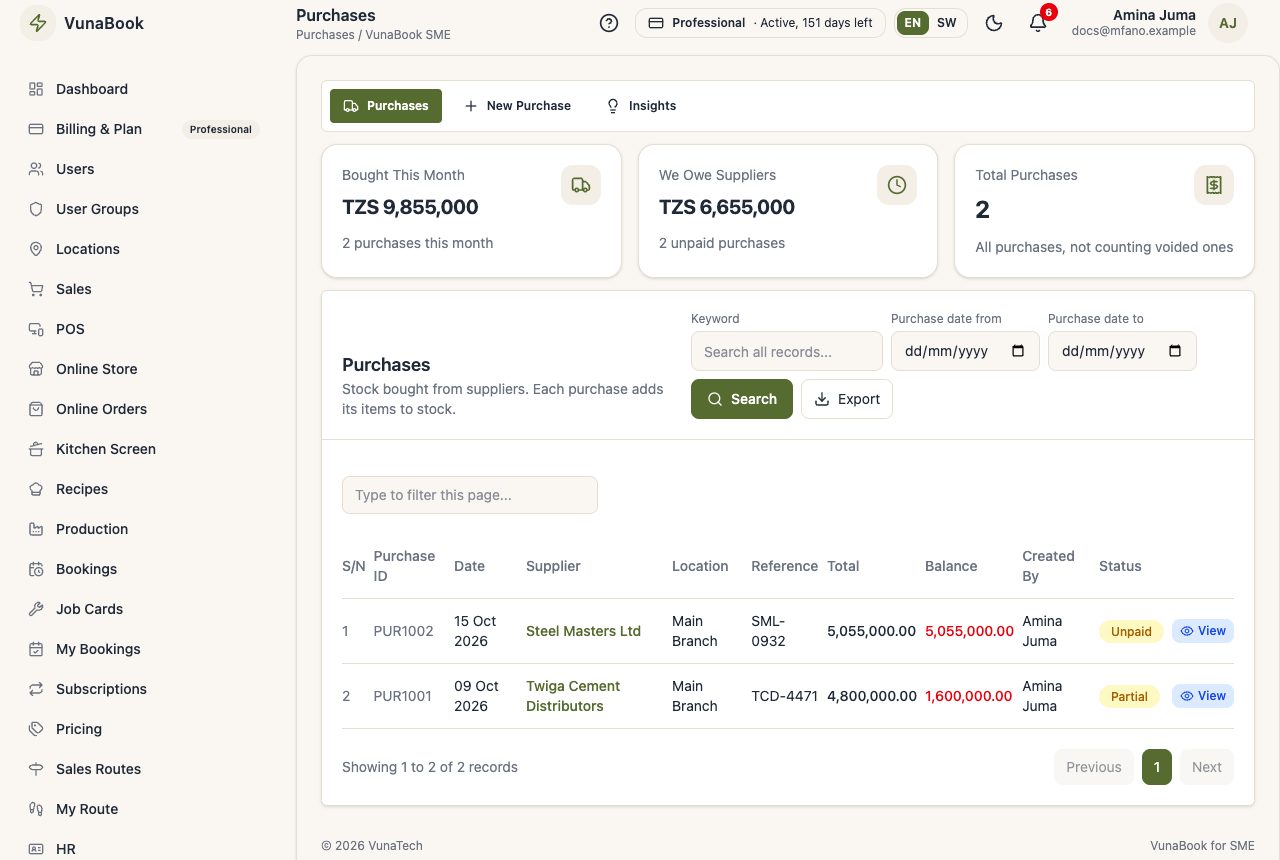The image size is (1280, 860).
Task: Focus the Keyword search field
Action: coord(787,351)
